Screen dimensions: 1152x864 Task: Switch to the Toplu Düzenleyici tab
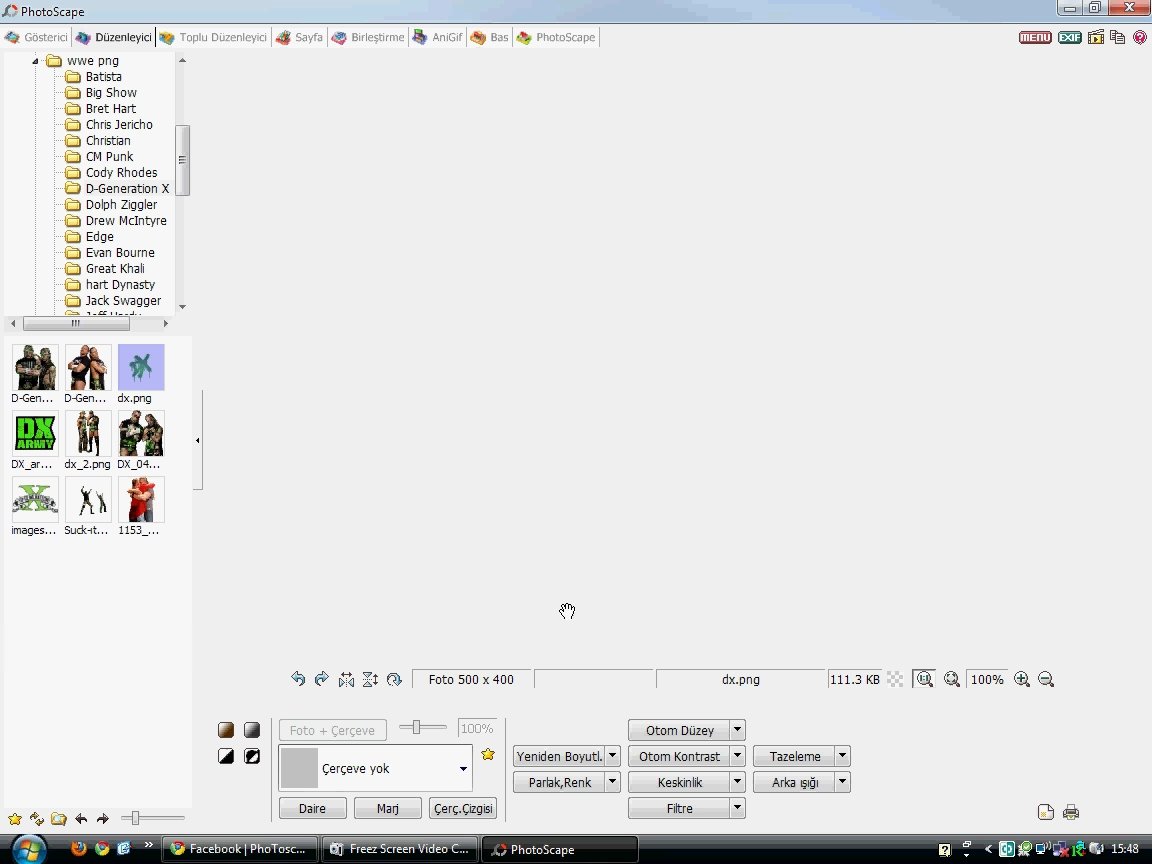click(214, 37)
